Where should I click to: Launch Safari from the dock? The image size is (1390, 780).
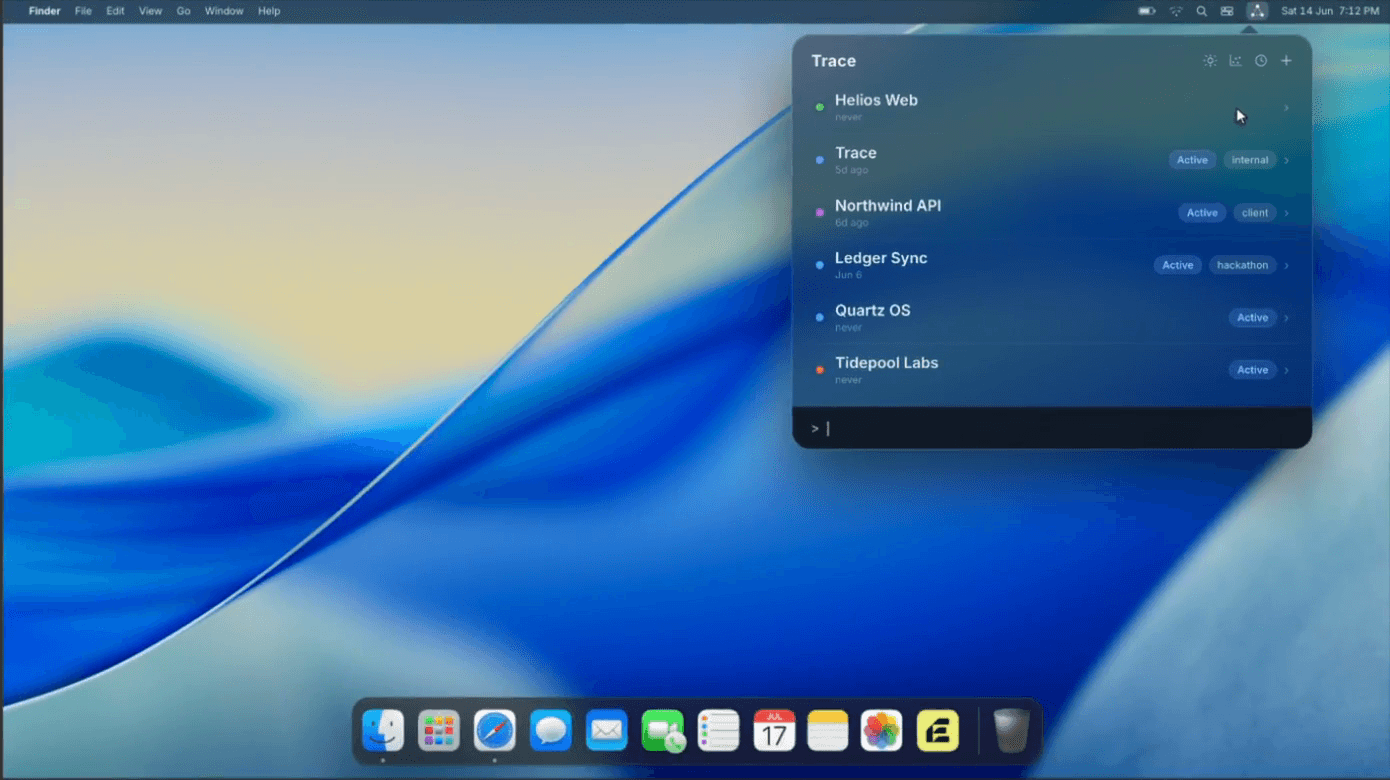tap(495, 731)
